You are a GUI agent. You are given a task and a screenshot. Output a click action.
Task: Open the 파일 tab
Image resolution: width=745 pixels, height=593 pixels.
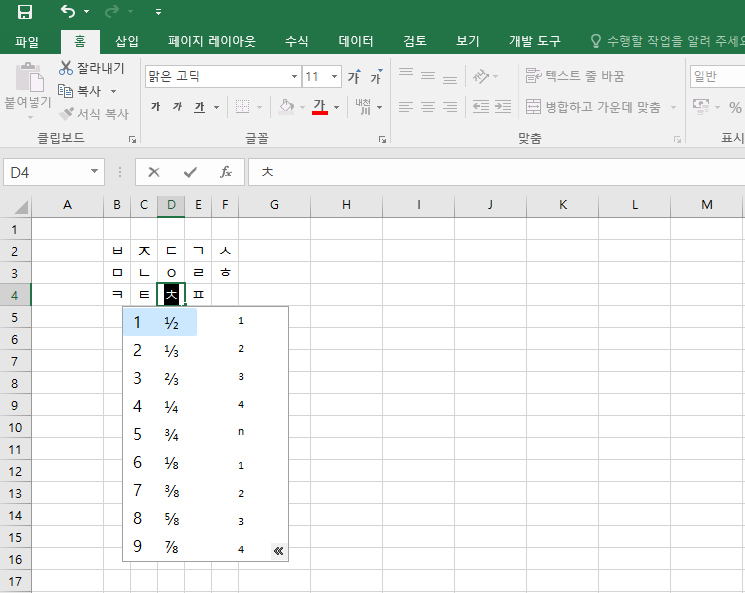tap(27, 42)
